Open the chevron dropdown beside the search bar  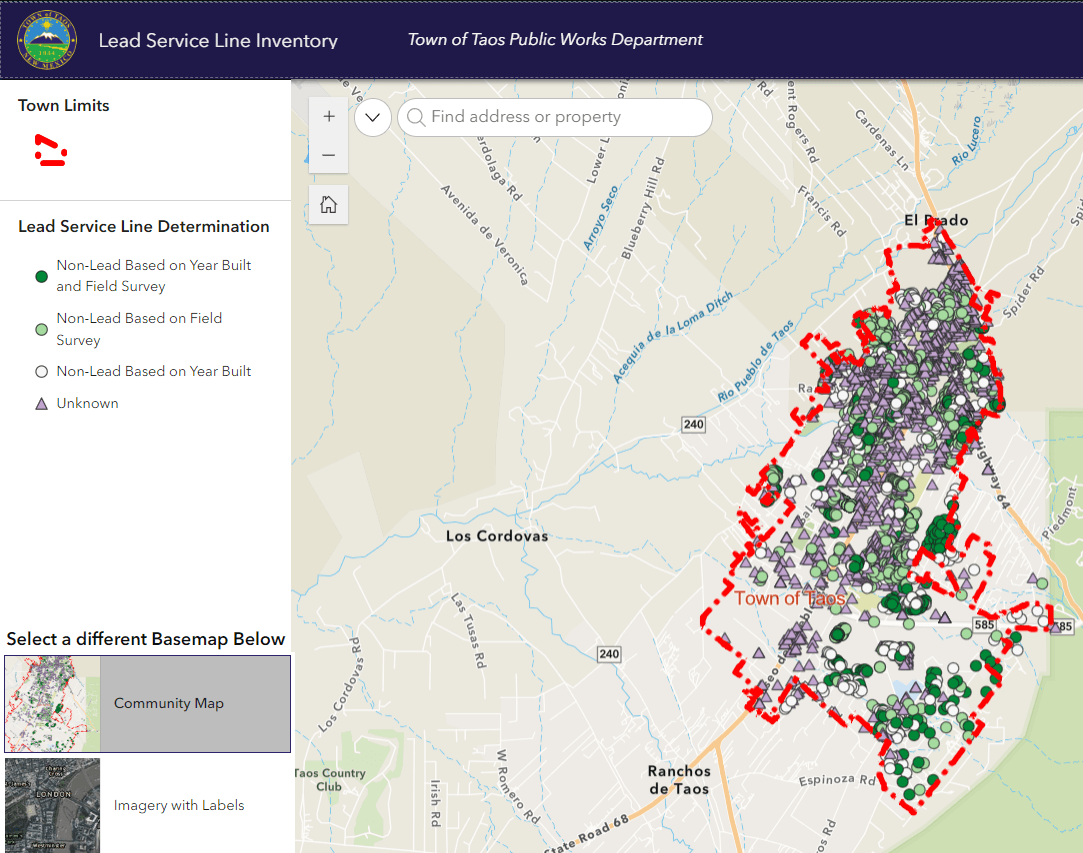[x=372, y=117]
